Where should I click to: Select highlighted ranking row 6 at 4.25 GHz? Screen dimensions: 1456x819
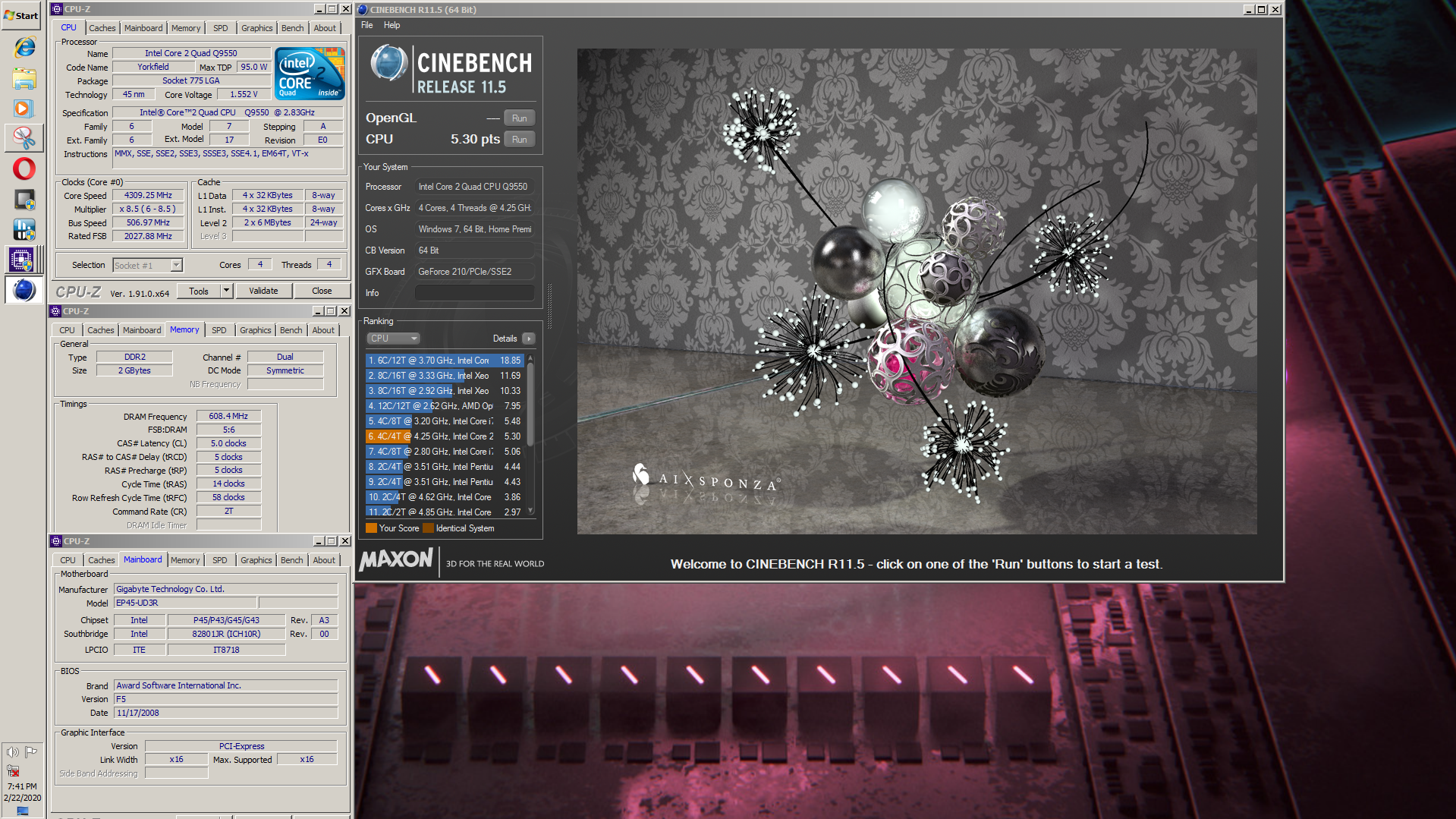coord(445,436)
